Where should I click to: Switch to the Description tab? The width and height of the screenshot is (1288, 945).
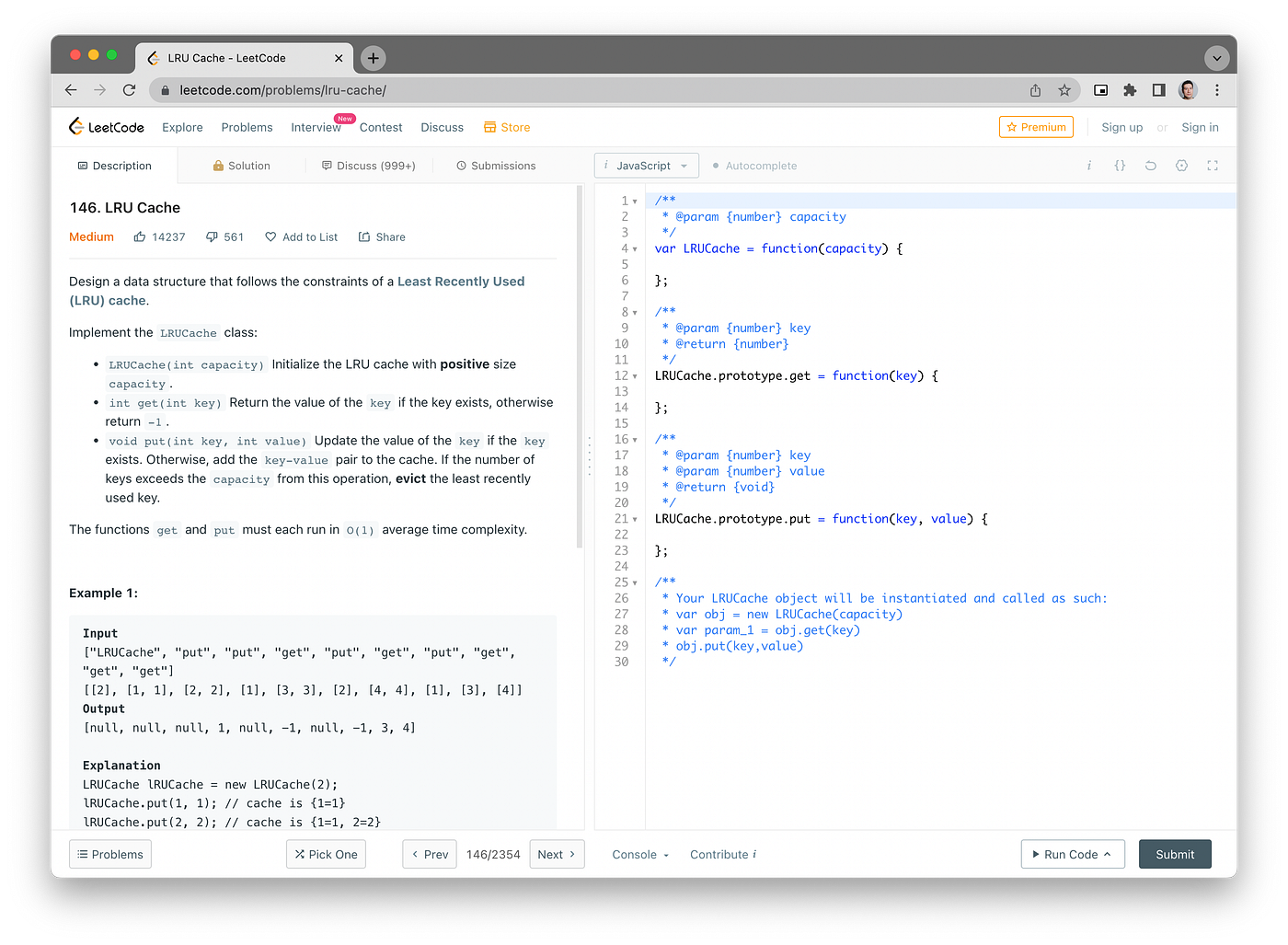point(115,166)
